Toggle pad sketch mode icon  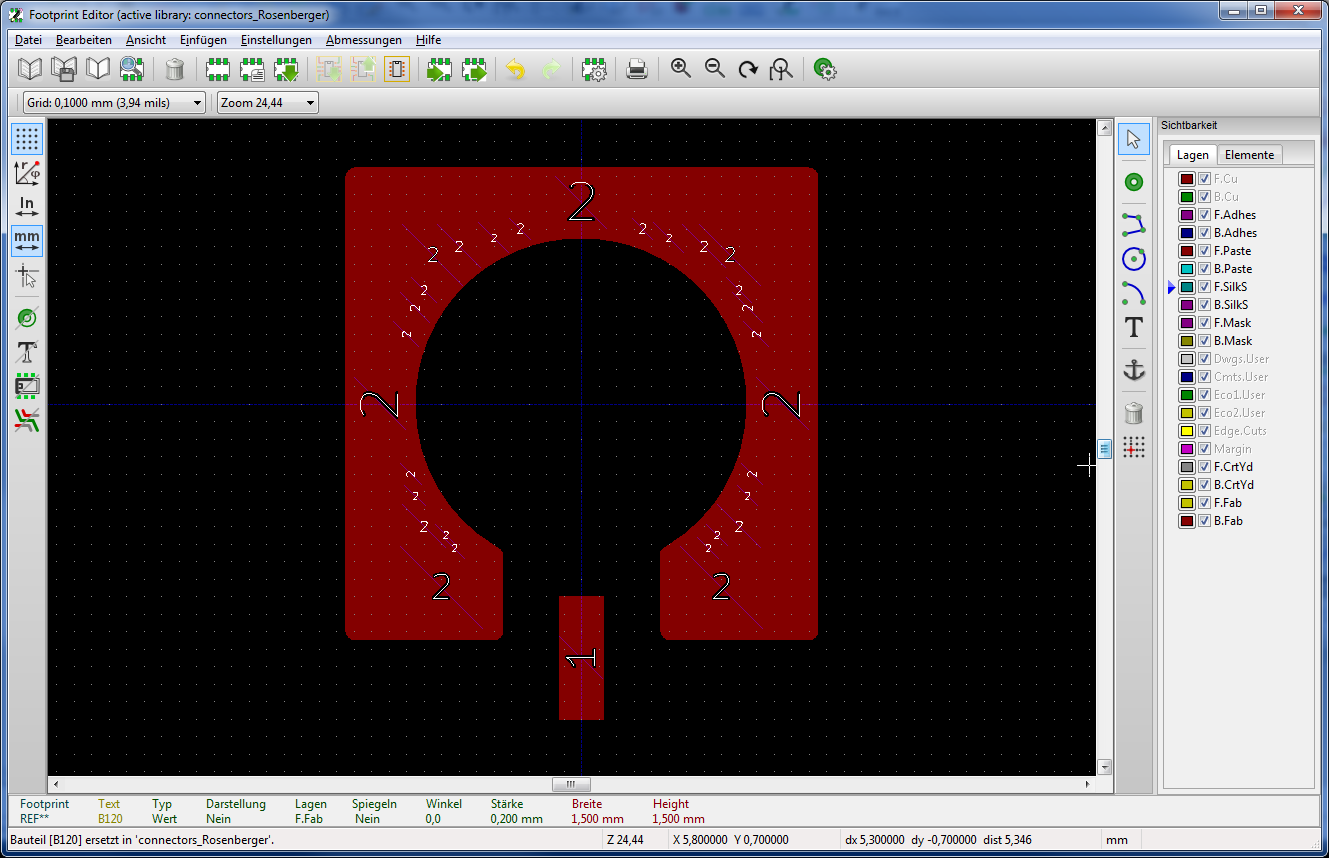point(28,318)
